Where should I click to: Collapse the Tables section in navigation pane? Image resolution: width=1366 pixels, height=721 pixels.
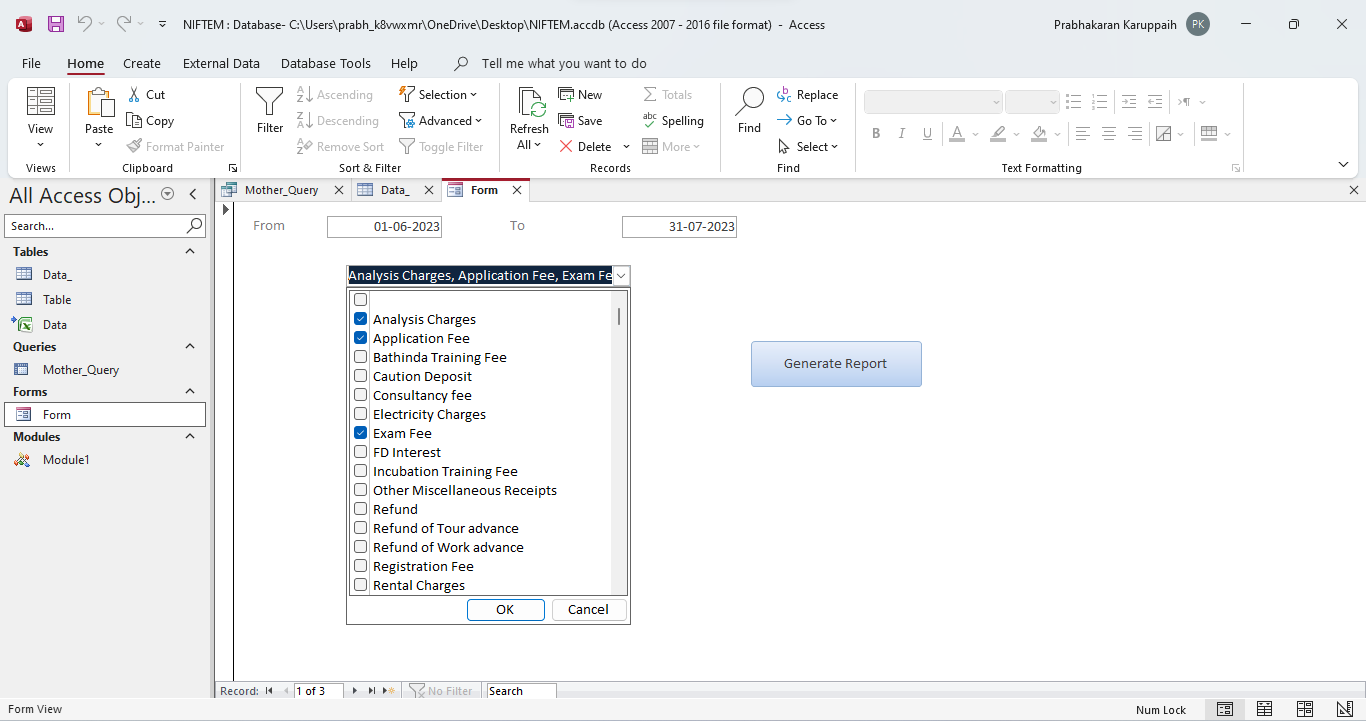189,251
